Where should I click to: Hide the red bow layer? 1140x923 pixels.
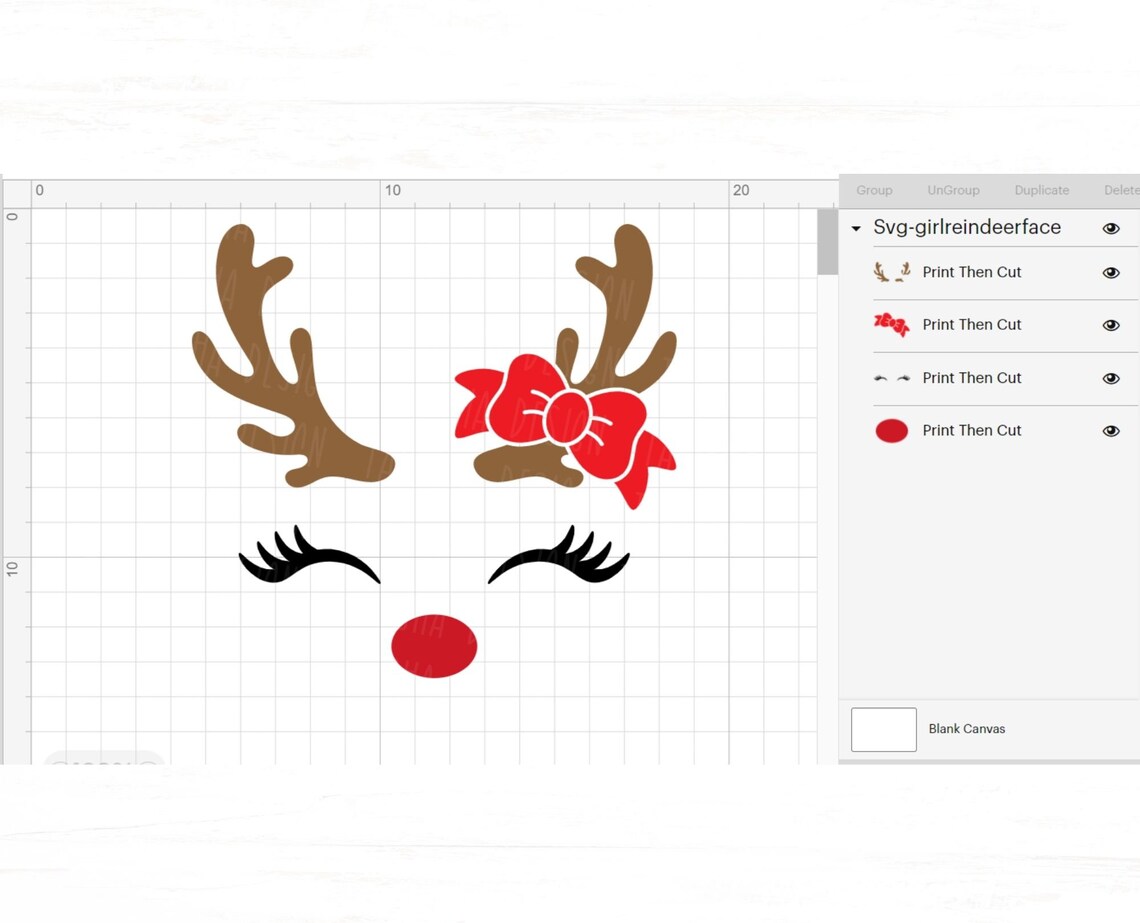[1111, 325]
